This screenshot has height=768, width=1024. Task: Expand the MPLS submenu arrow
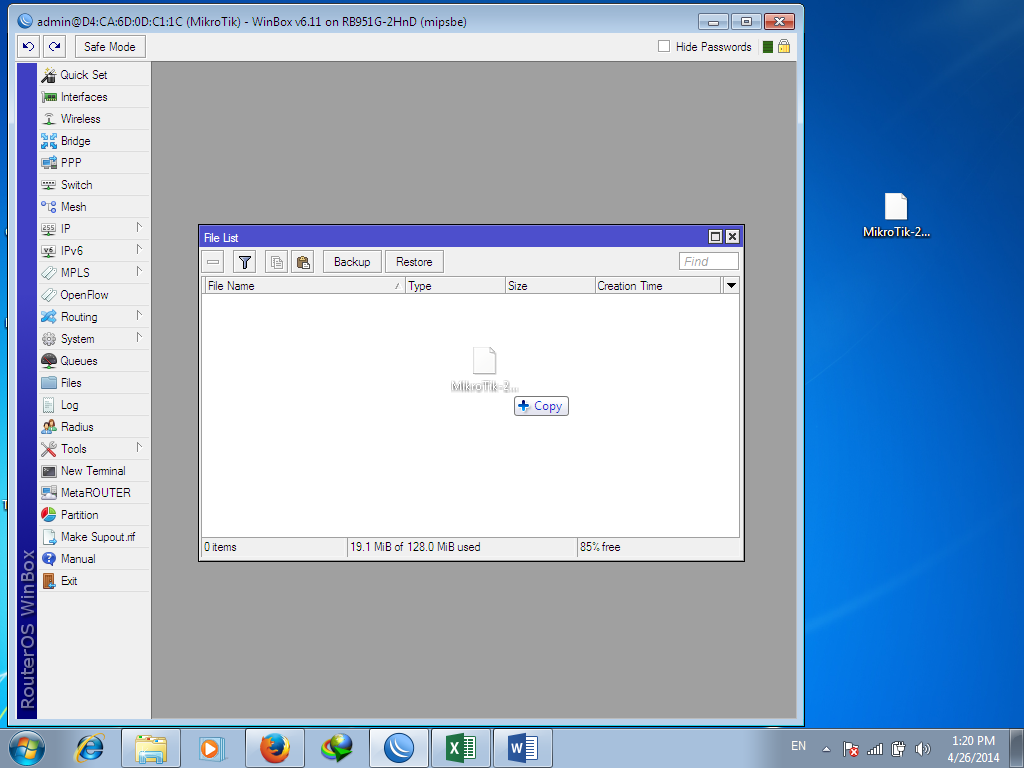[139, 271]
